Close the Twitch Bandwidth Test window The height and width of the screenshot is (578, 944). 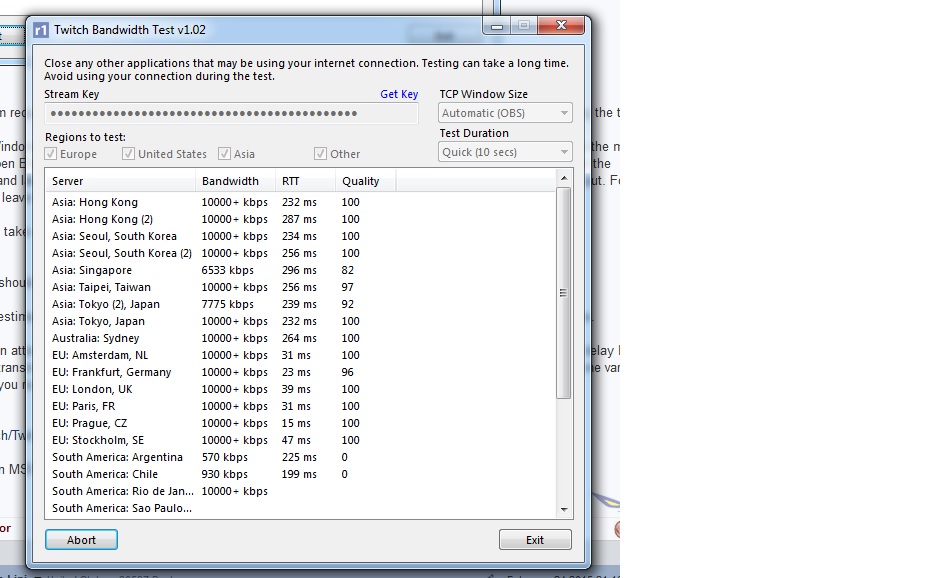[x=561, y=25]
